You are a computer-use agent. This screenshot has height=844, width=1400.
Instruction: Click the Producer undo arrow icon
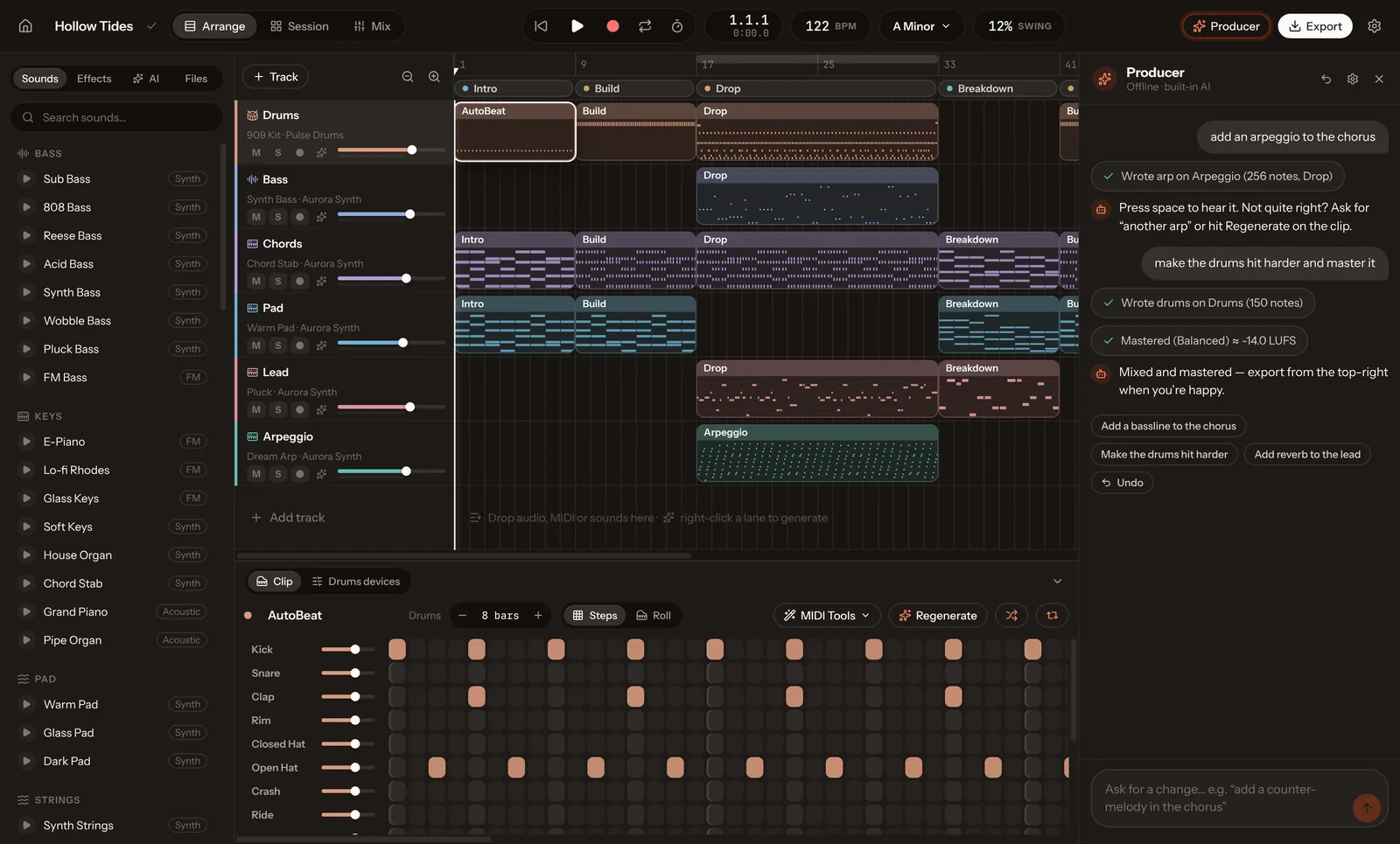coord(1326,79)
